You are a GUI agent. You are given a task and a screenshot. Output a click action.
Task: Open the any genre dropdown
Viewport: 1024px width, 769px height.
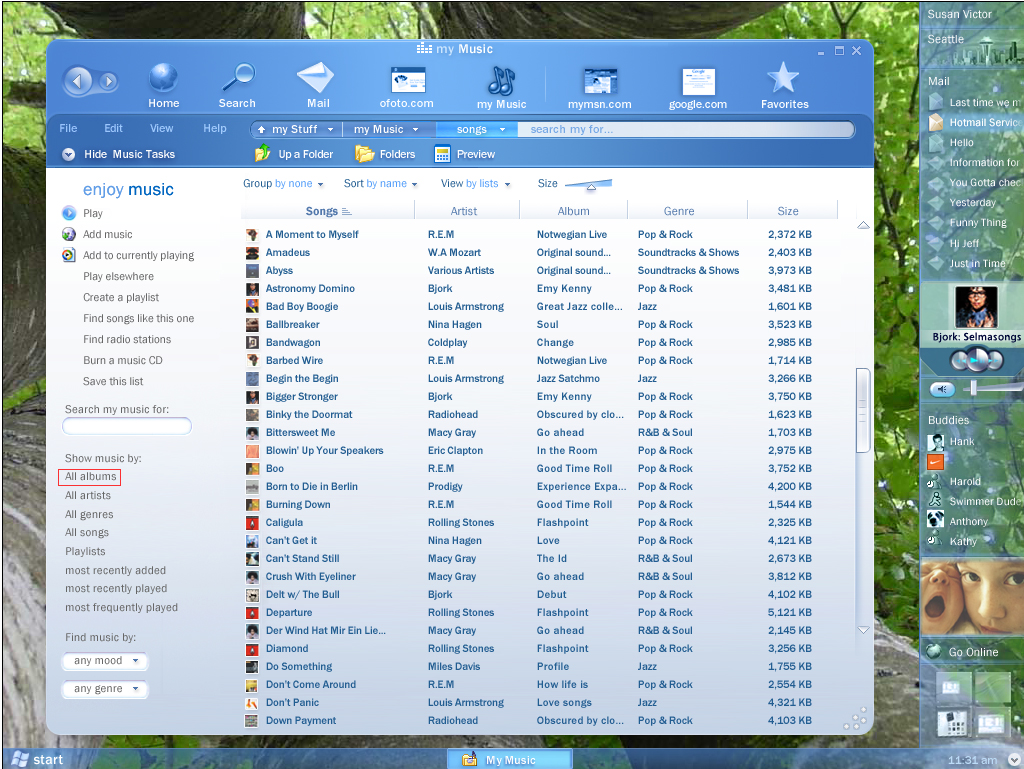pos(105,689)
